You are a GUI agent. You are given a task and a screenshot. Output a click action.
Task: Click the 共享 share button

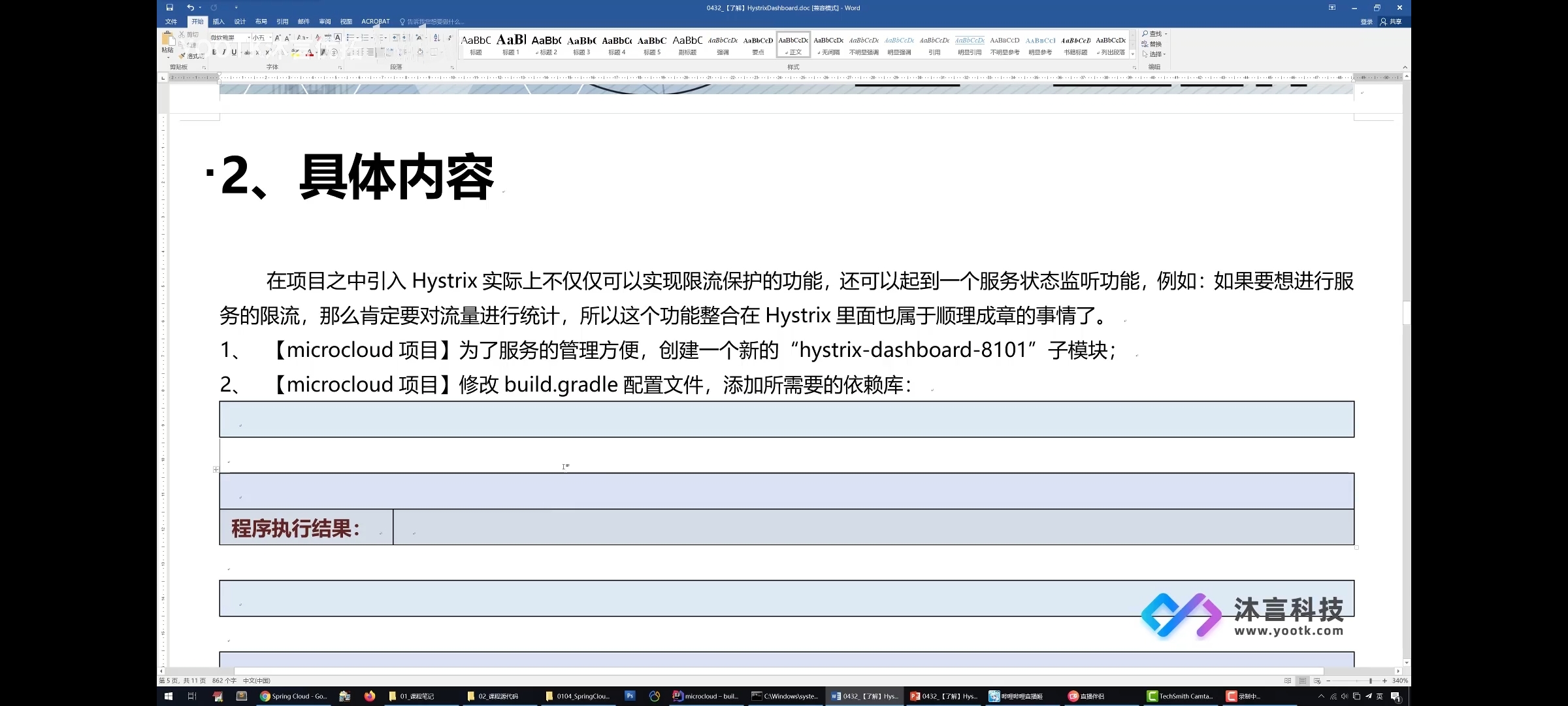[x=1391, y=22]
